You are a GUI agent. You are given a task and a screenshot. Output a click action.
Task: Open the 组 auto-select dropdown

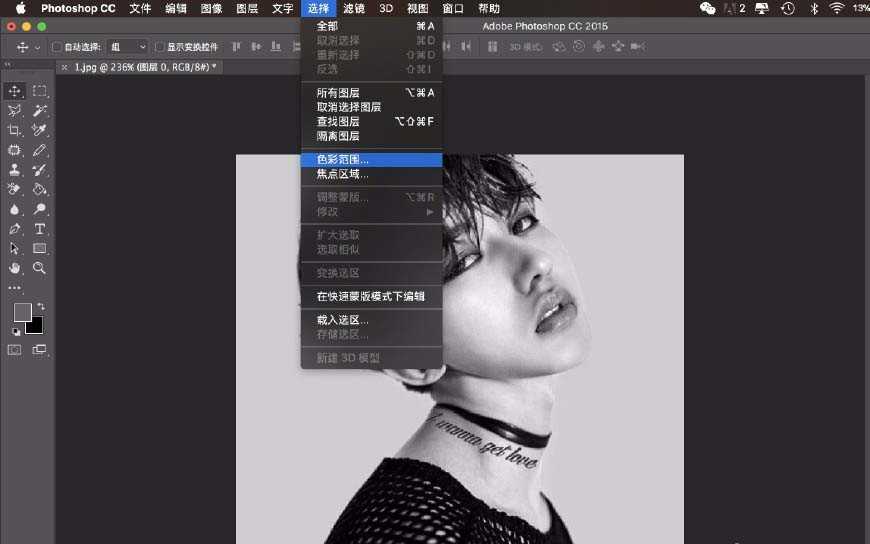pos(128,47)
